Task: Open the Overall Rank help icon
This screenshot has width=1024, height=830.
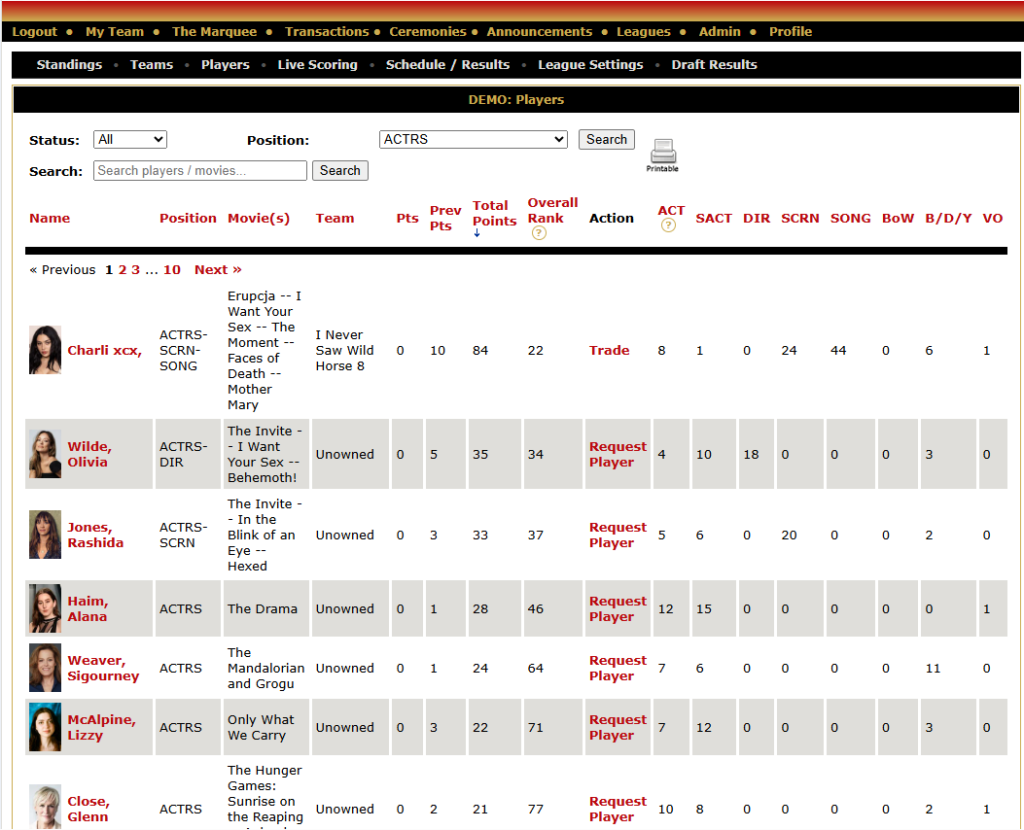Action: [x=538, y=233]
